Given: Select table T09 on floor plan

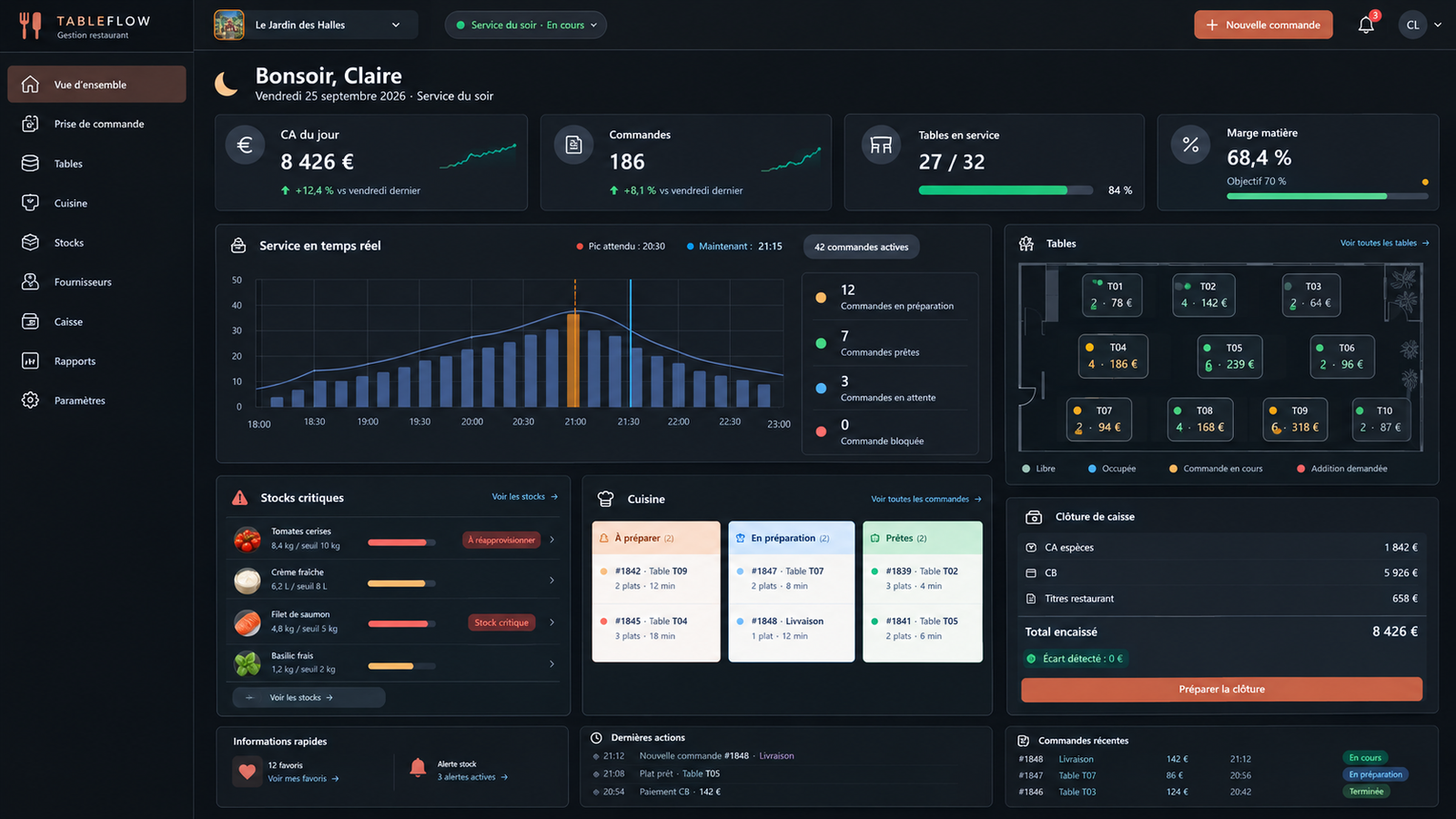Looking at the screenshot, I should pyautogui.click(x=1296, y=420).
